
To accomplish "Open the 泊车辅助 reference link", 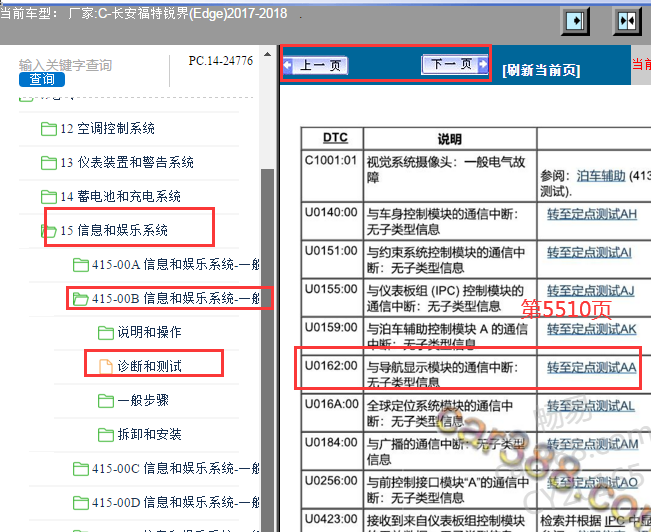I will [x=601, y=176].
